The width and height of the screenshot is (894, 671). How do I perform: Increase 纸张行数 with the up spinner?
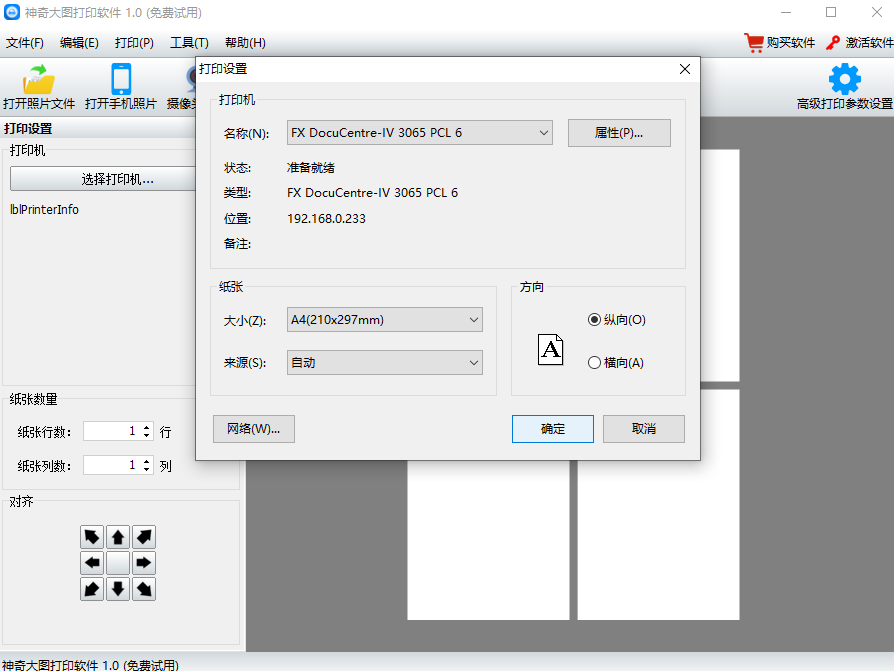(x=147, y=426)
